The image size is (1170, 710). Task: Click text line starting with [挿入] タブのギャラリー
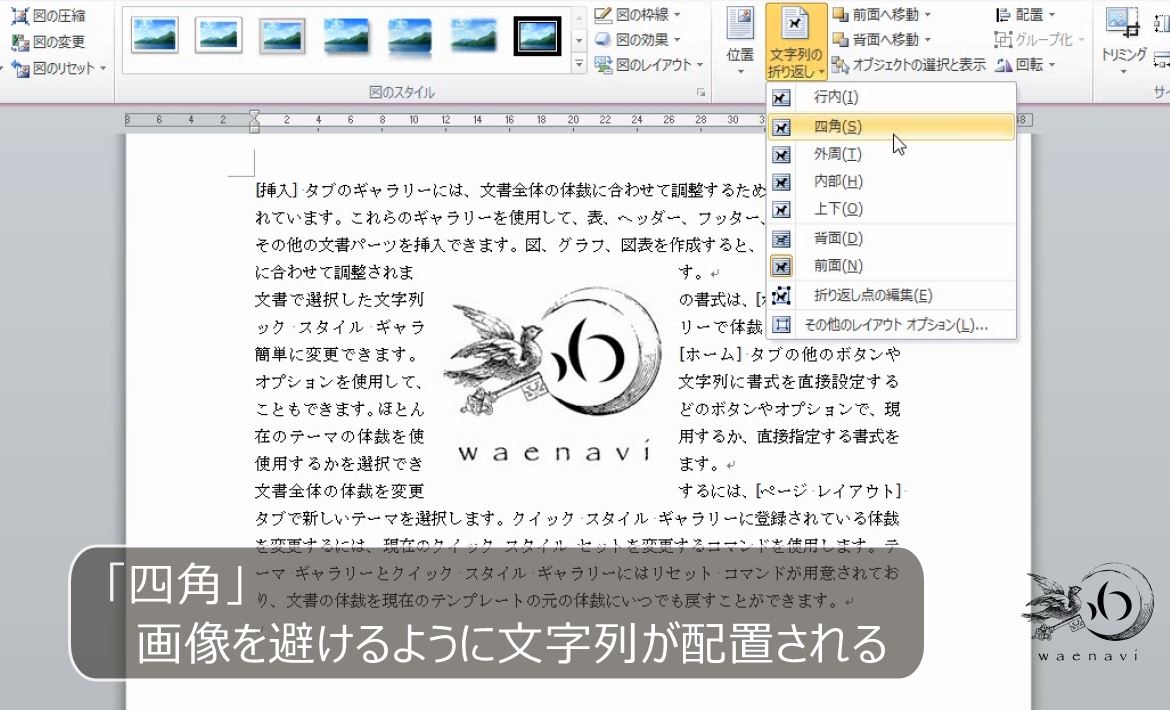tap(510, 190)
